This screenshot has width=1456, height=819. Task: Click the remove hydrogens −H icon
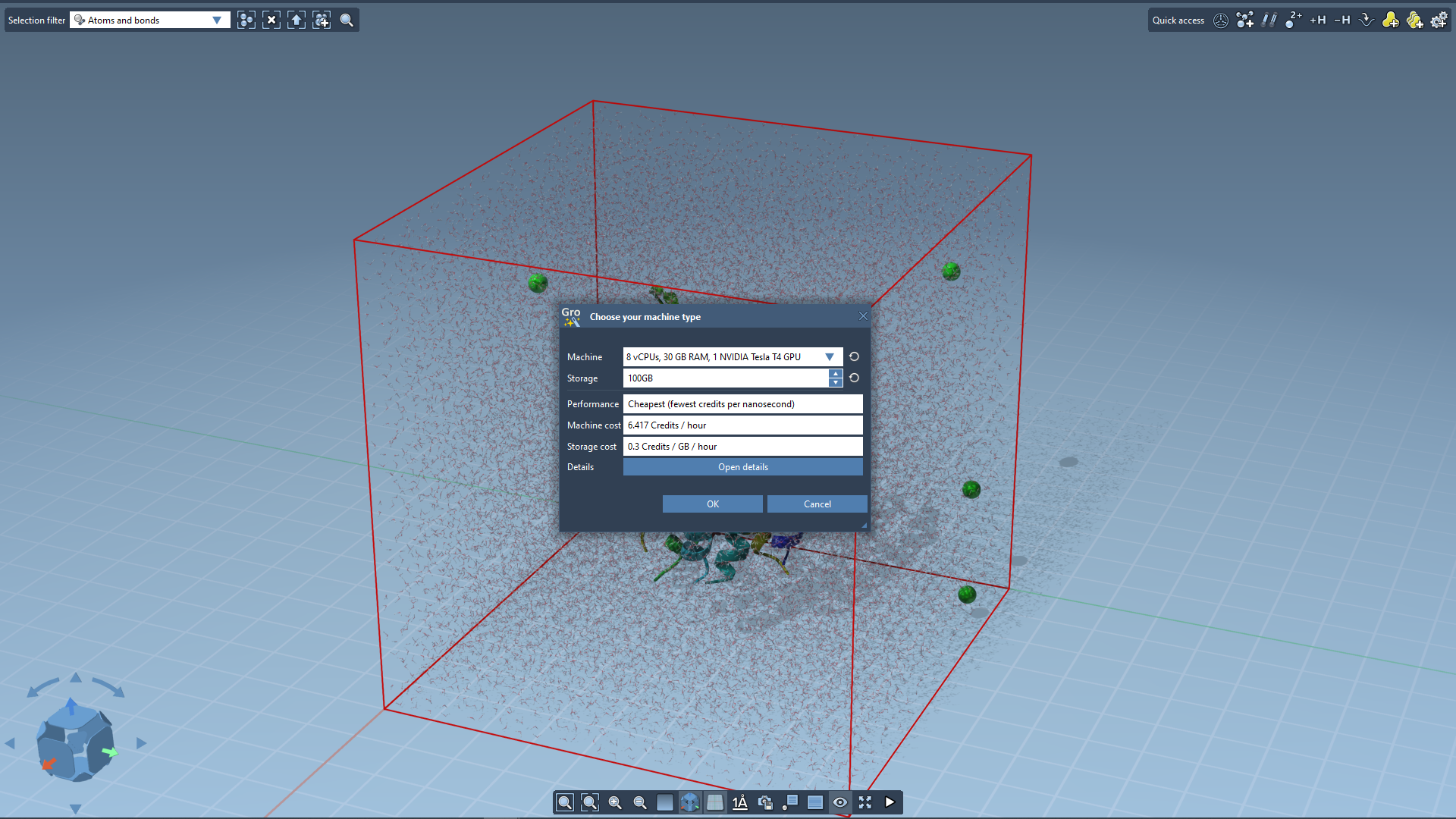point(1341,20)
